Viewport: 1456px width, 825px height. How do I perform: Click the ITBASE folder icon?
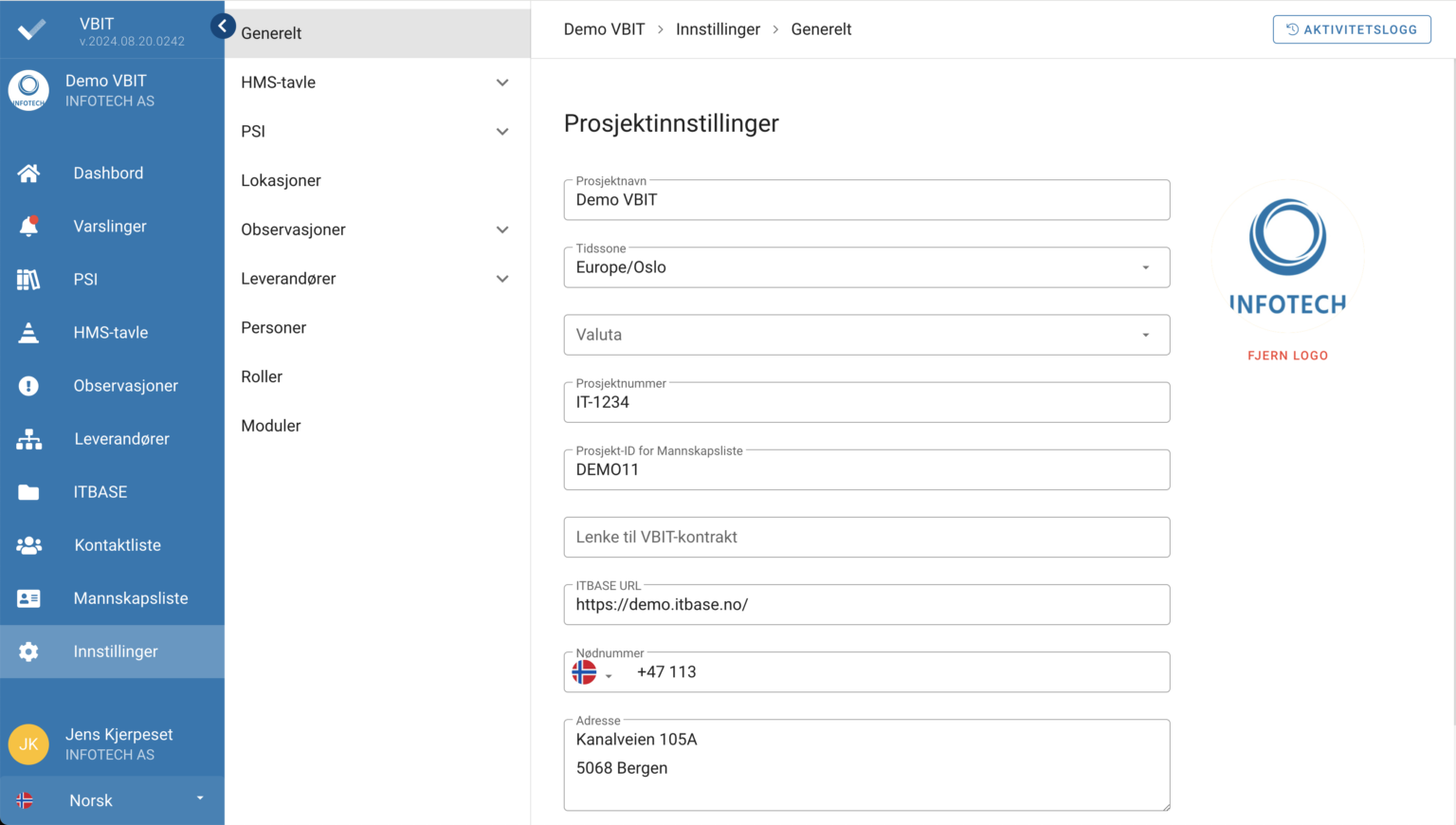[x=28, y=492]
